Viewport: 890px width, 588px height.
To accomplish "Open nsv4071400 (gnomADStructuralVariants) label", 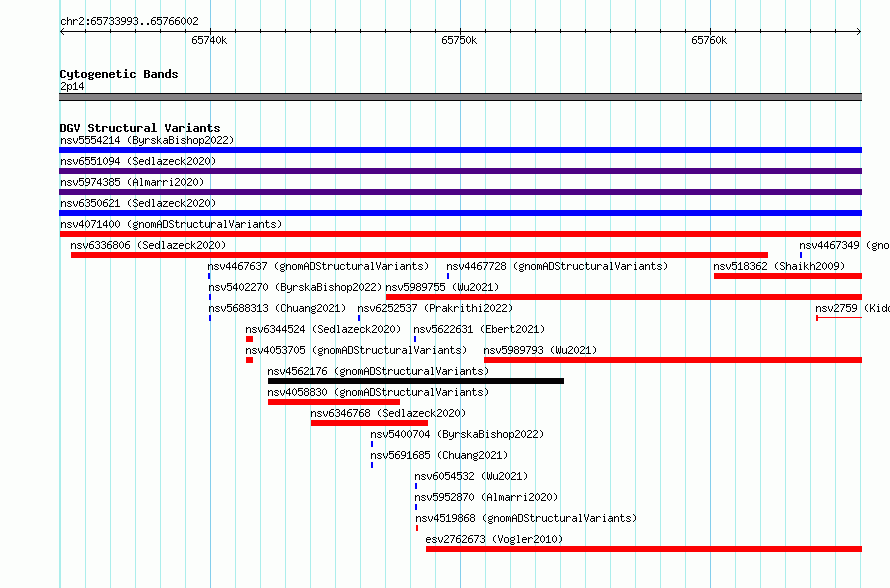I will [171, 224].
